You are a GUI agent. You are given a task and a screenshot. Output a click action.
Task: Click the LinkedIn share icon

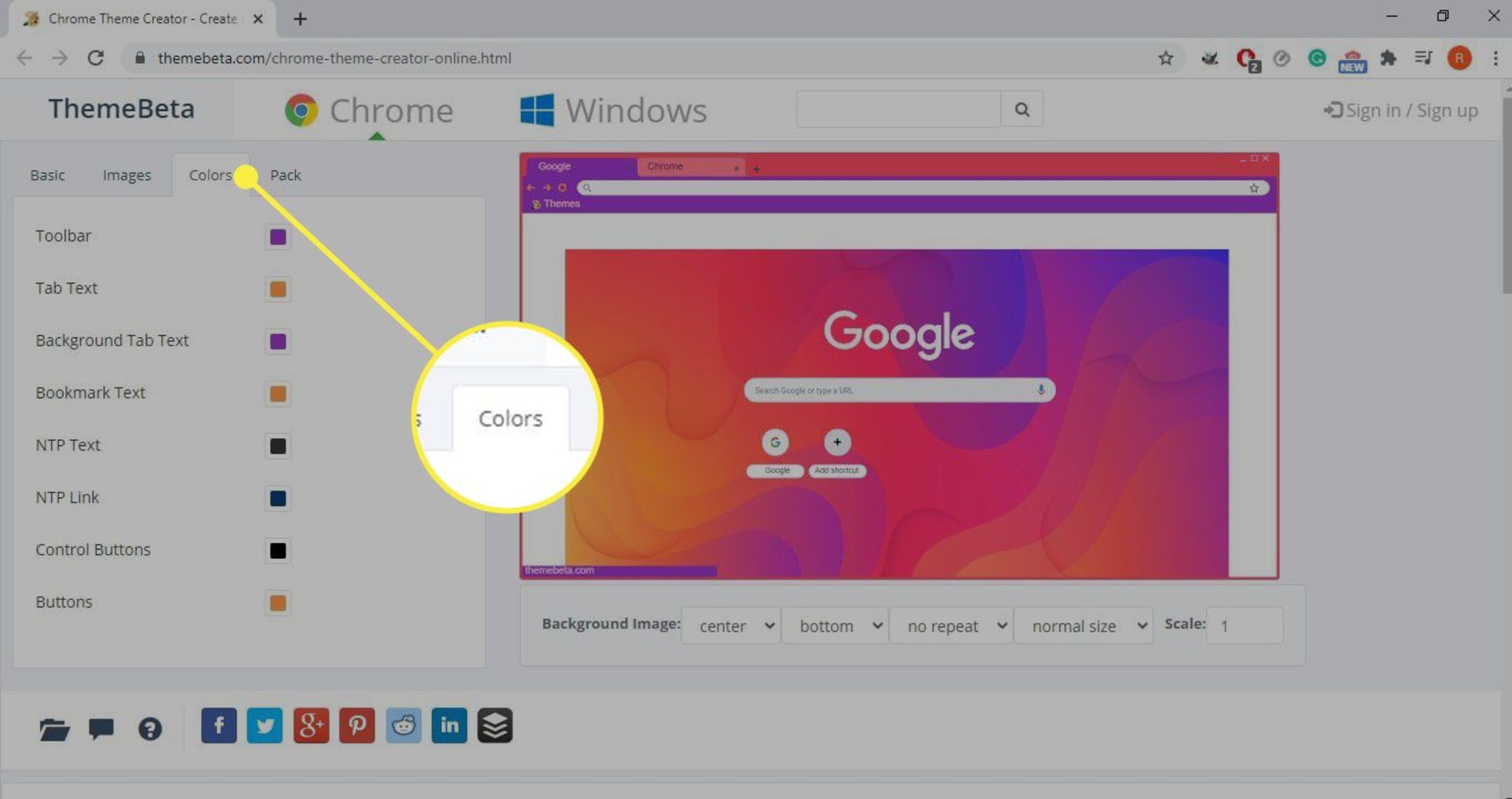tap(449, 725)
